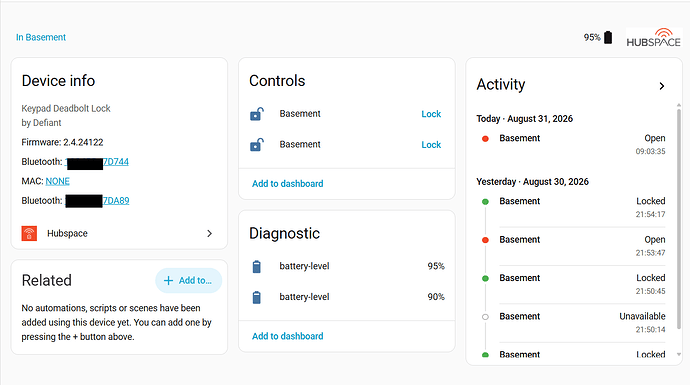690x385 pixels.
Task: Expand the Activity panel with its chevron
Action: (x=661, y=86)
